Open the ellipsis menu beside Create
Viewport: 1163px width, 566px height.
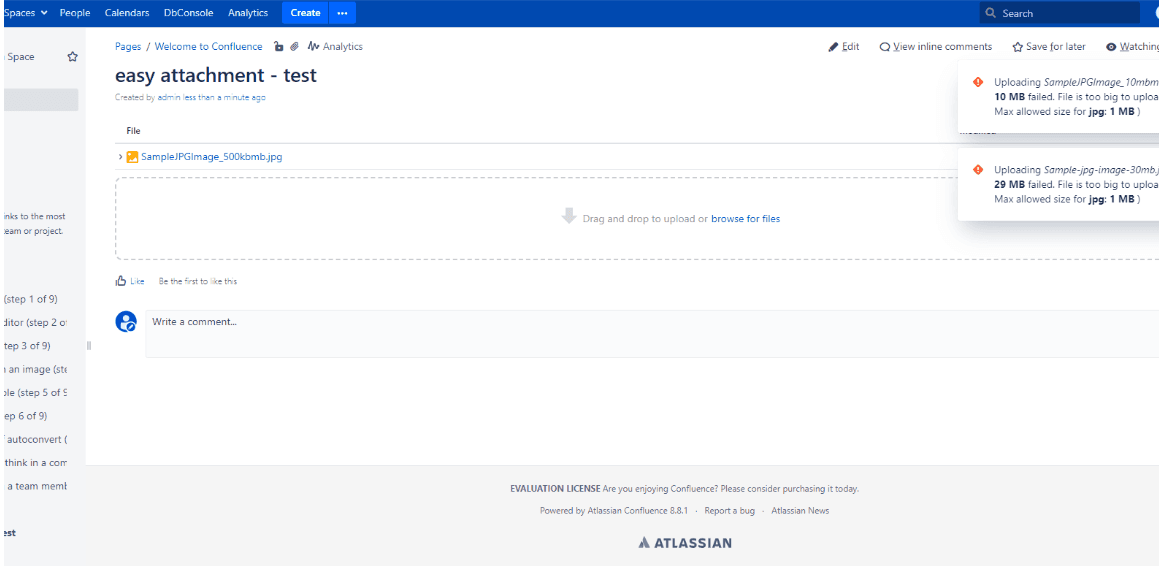342,13
